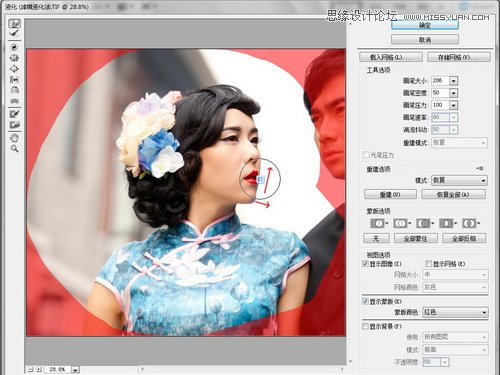This screenshot has height=375, width=500.
Task: Click the Brush Size value field
Action: click(440, 81)
